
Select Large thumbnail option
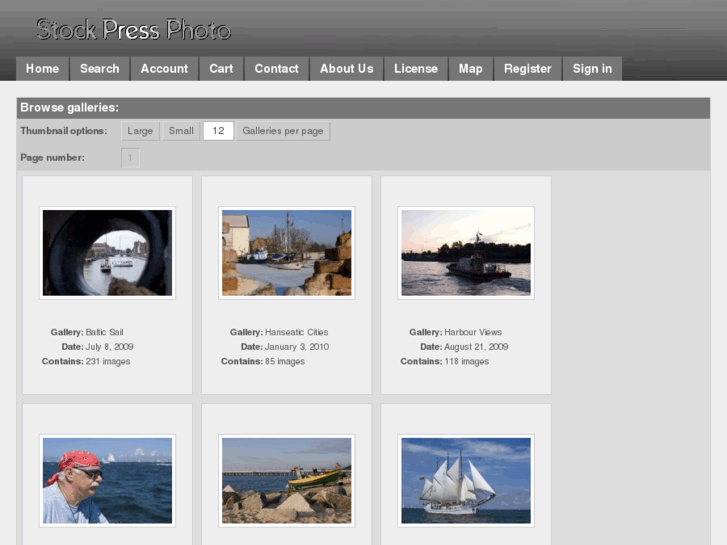[x=140, y=131]
